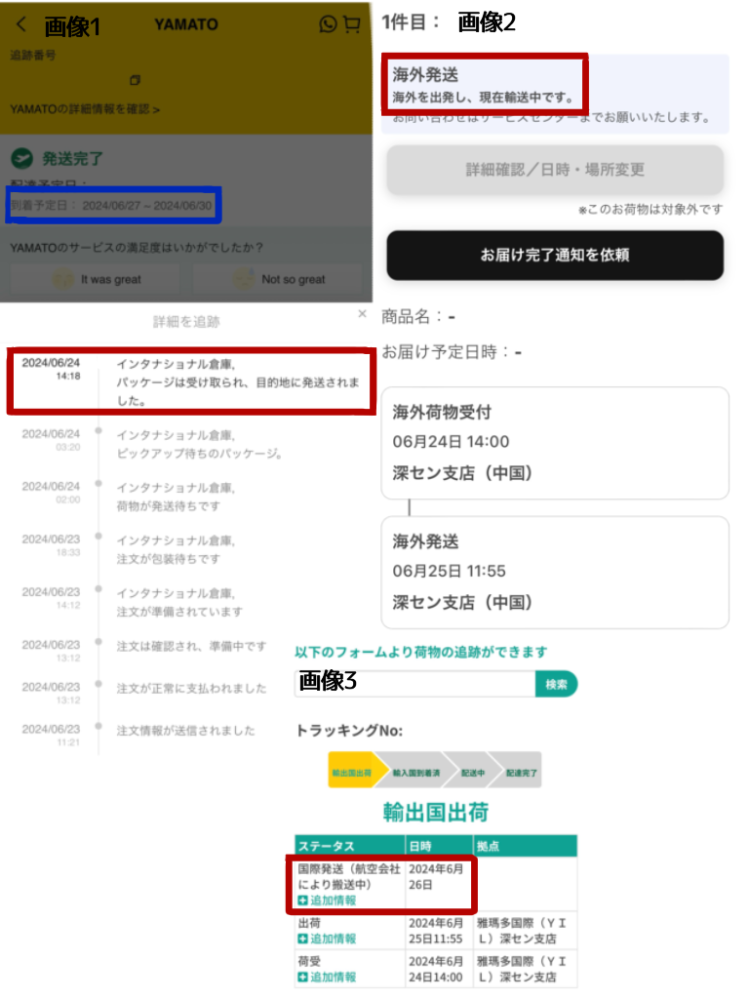This screenshot has height=999, width=749.
Task: Tap the back arrow in YAMATO header
Action: [x=21, y=24]
